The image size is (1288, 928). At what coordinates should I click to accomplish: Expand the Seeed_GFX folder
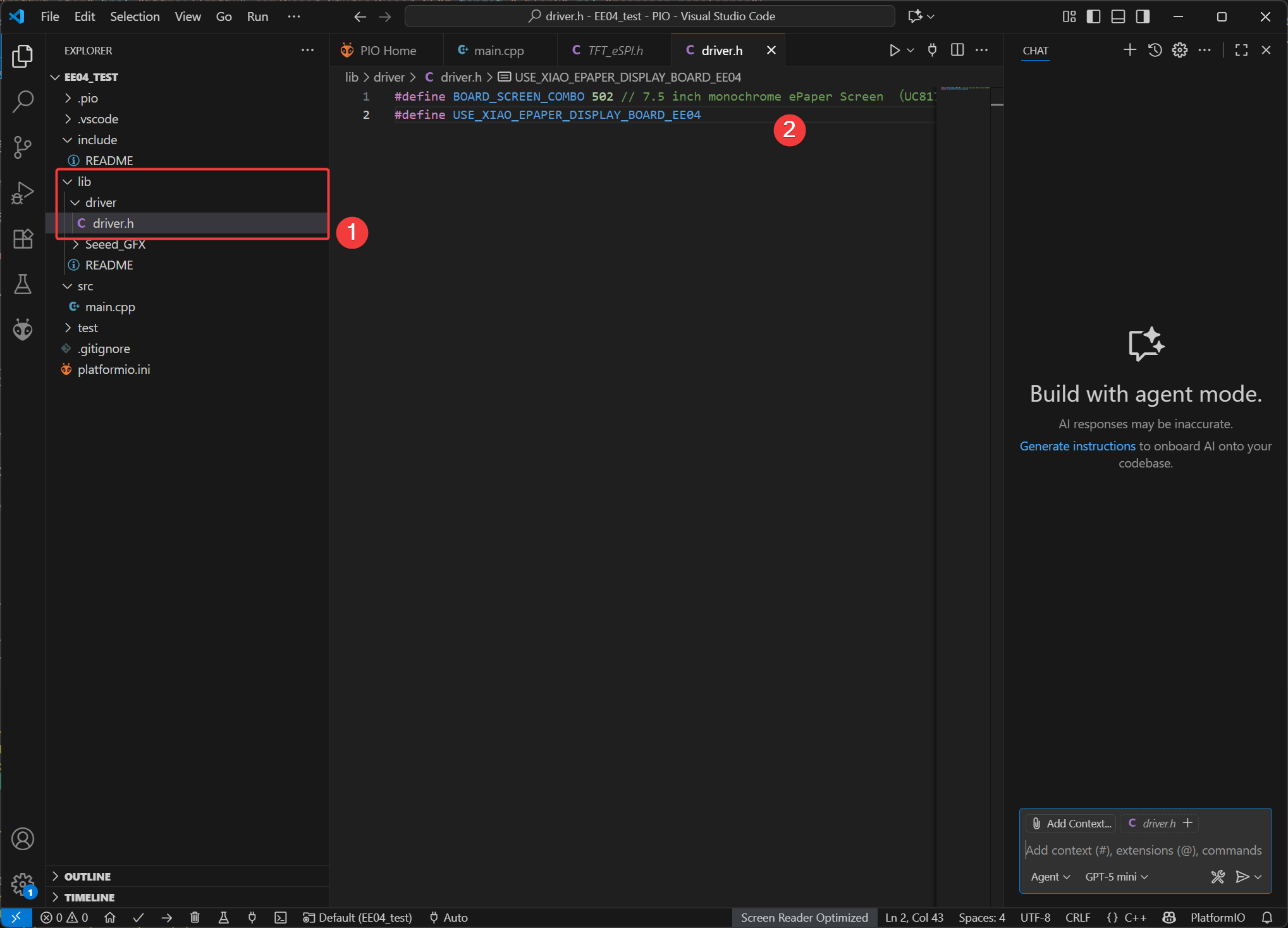pyautogui.click(x=115, y=245)
